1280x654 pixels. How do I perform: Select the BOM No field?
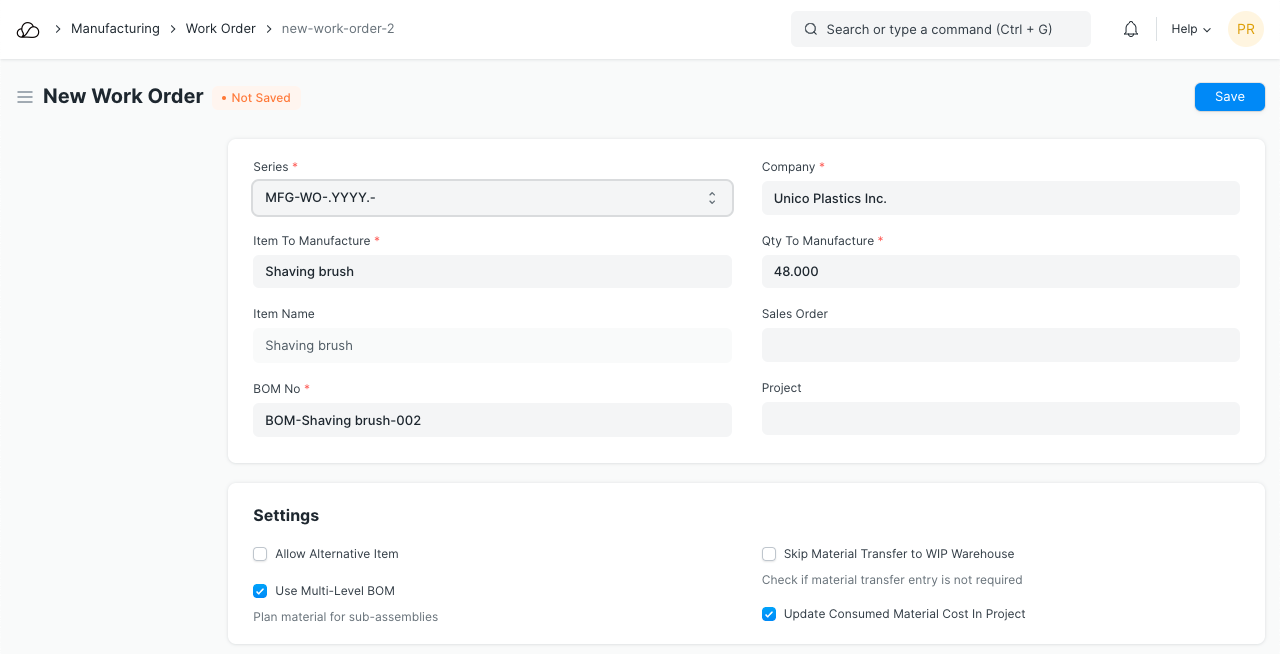[x=492, y=421]
